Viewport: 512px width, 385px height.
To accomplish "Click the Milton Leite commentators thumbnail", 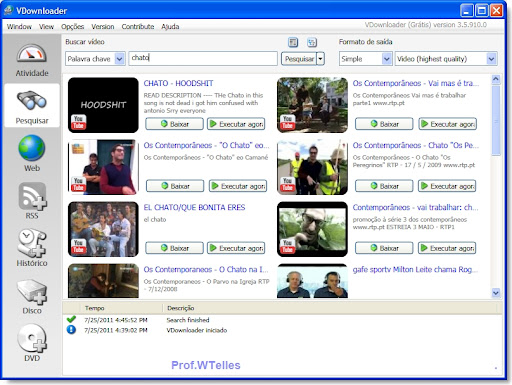I will [312, 281].
